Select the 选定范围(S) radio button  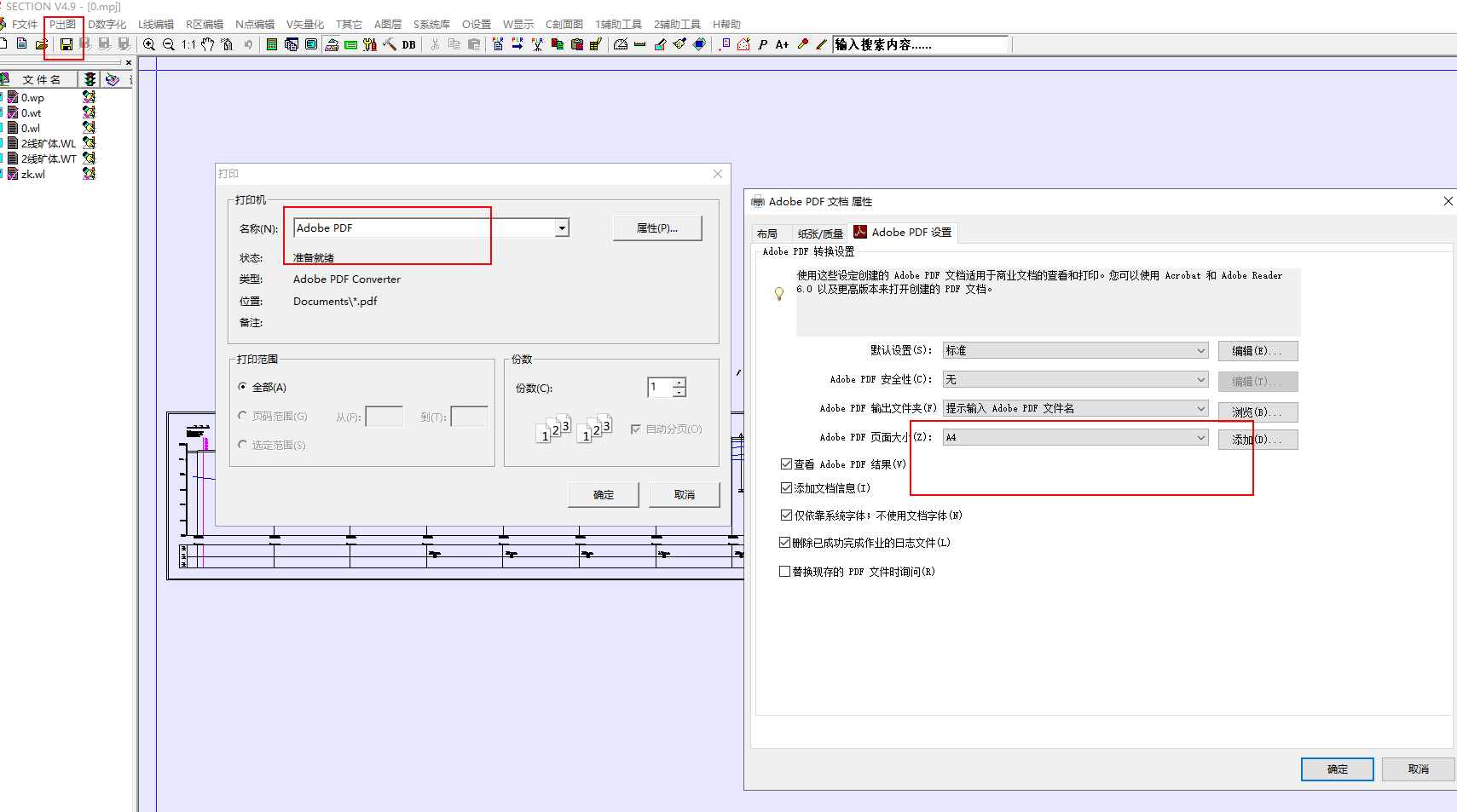click(243, 445)
